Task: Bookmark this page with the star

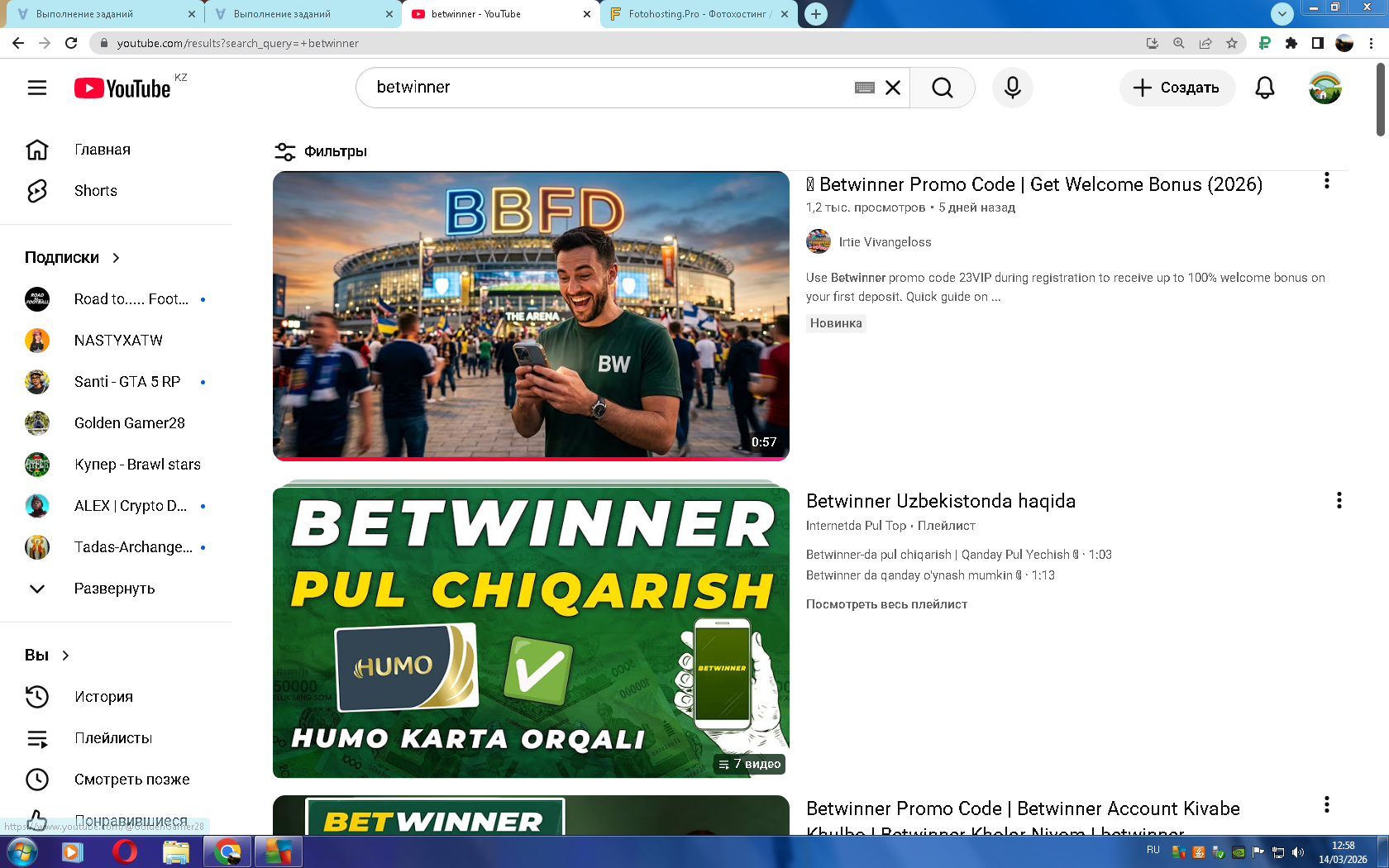Action: pyautogui.click(x=1232, y=43)
